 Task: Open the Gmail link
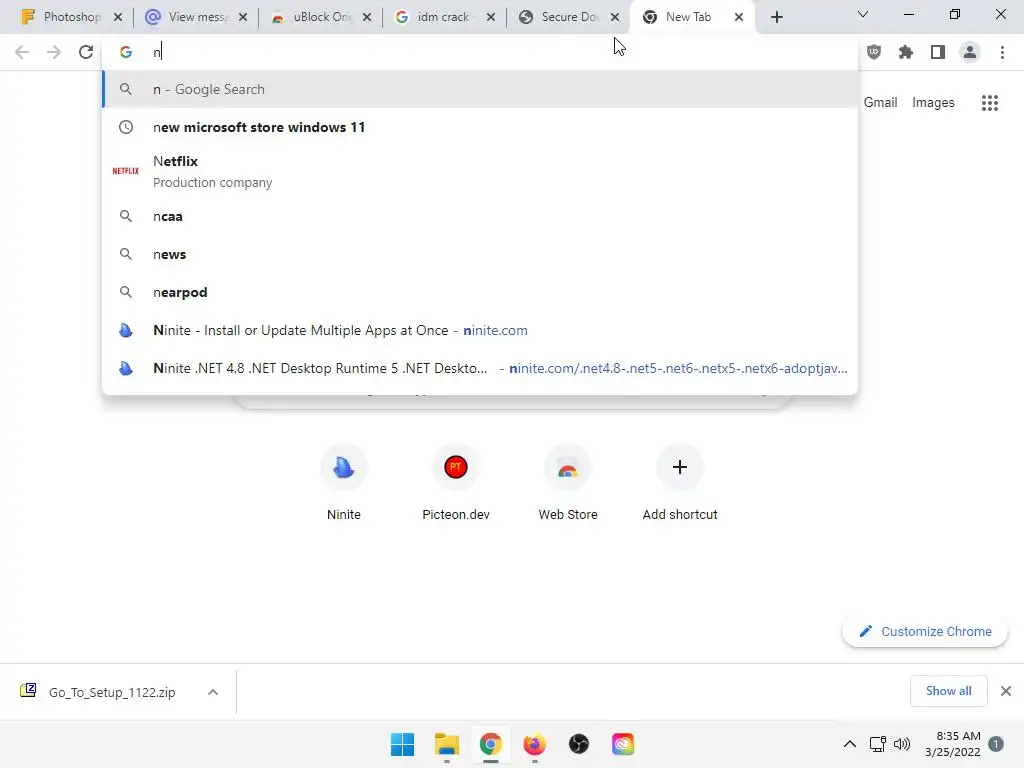click(x=880, y=103)
